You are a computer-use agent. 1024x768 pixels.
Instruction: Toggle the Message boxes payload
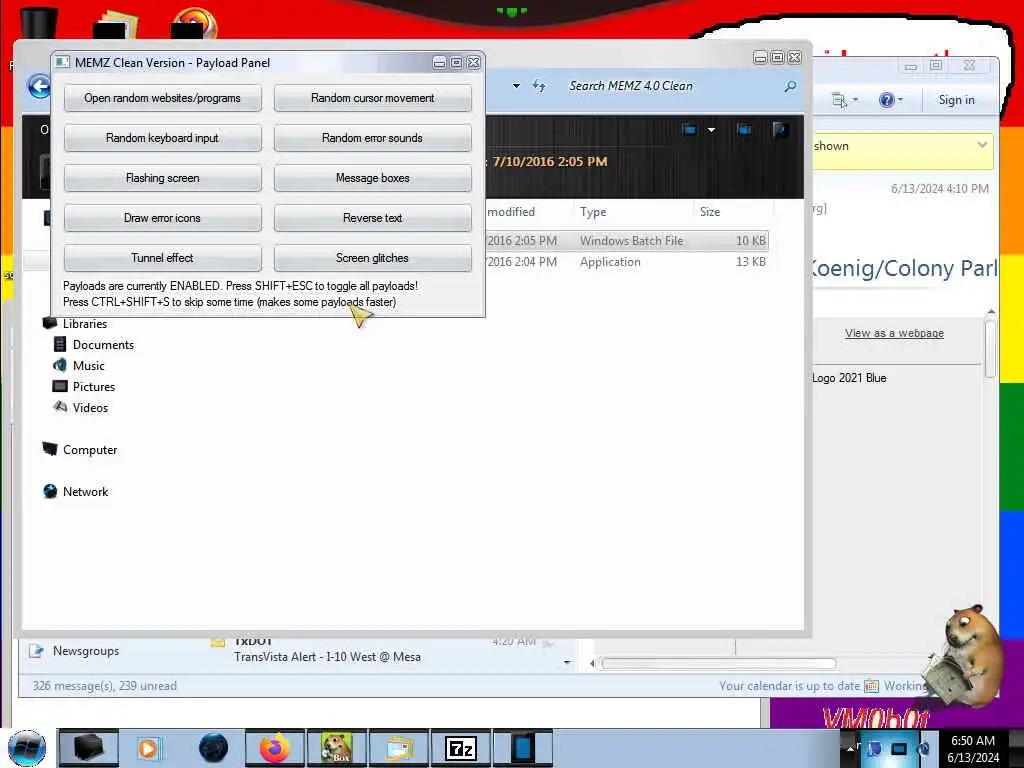coord(372,178)
